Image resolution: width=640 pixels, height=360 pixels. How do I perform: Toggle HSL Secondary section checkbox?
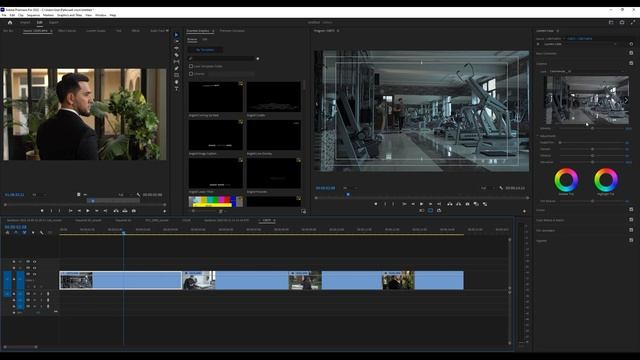[x=631, y=230]
